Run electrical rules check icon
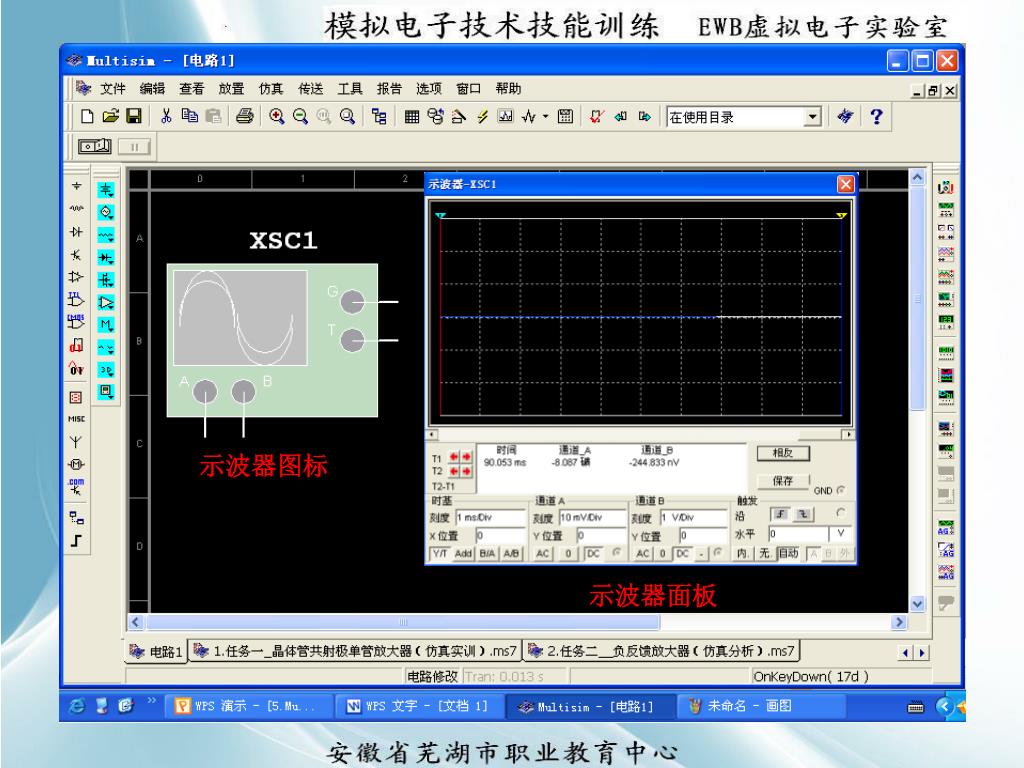Screen dimensions: 1024x768 pyautogui.click(x=596, y=116)
